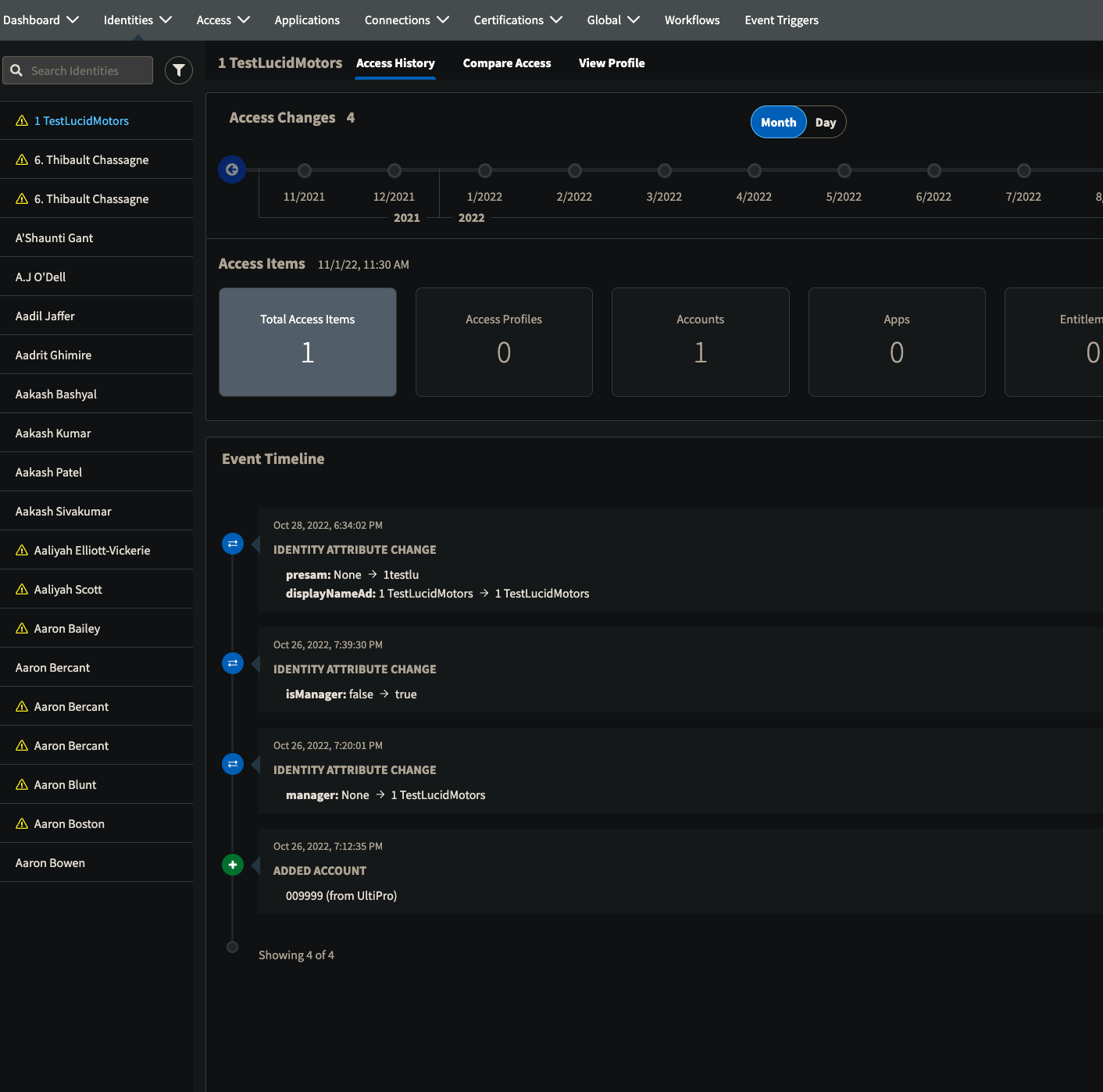Open the Workflows page

click(x=692, y=20)
